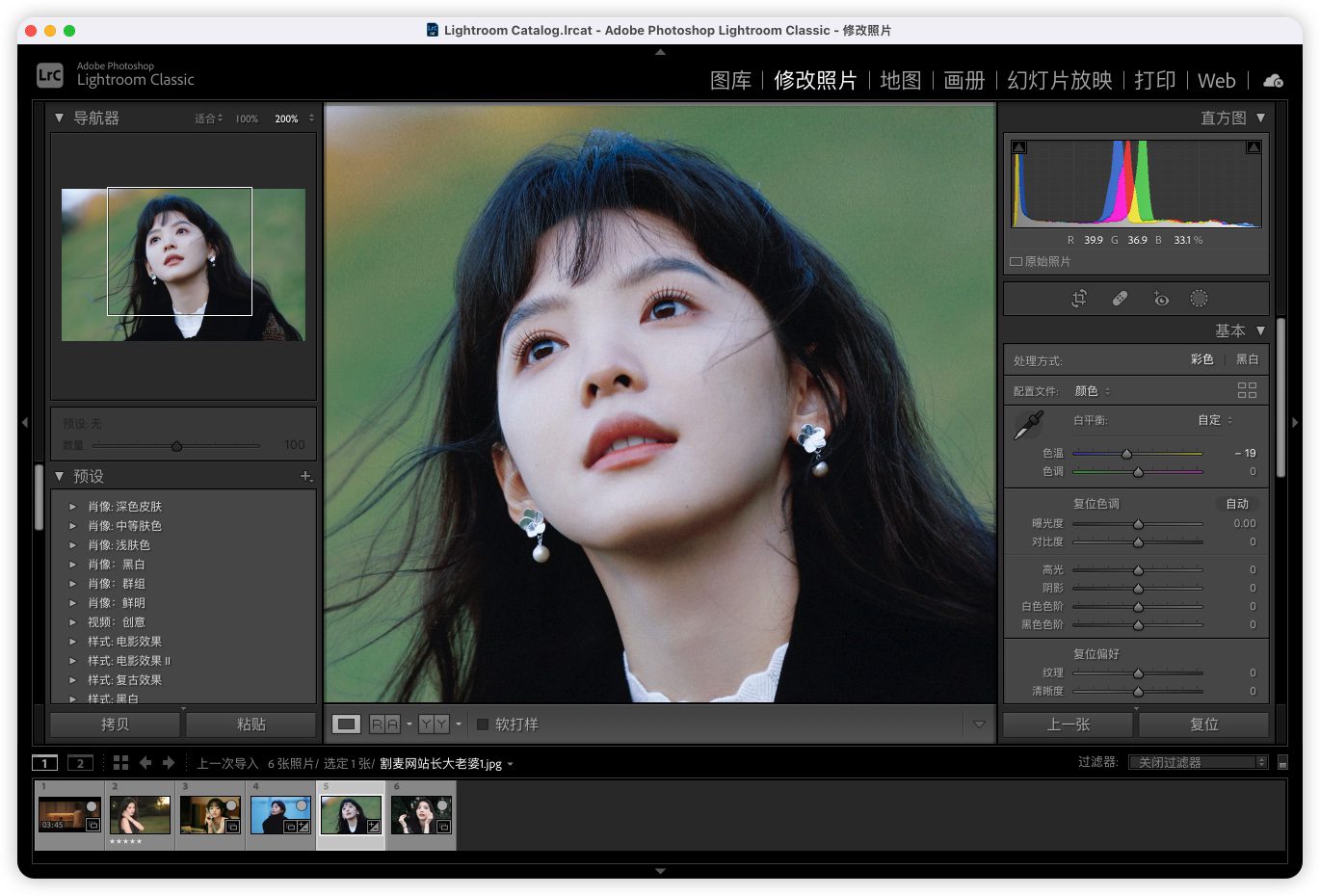Select the spot removal healing tool
1320x896 pixels.
point(1120,299)
